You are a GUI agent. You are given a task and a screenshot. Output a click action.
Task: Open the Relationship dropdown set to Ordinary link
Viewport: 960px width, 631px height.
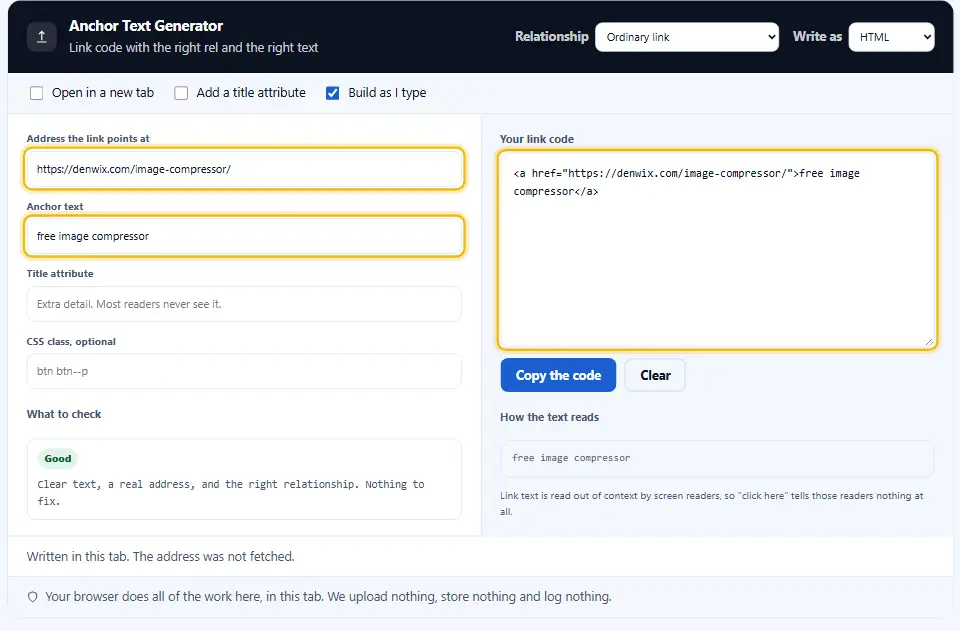687,37
